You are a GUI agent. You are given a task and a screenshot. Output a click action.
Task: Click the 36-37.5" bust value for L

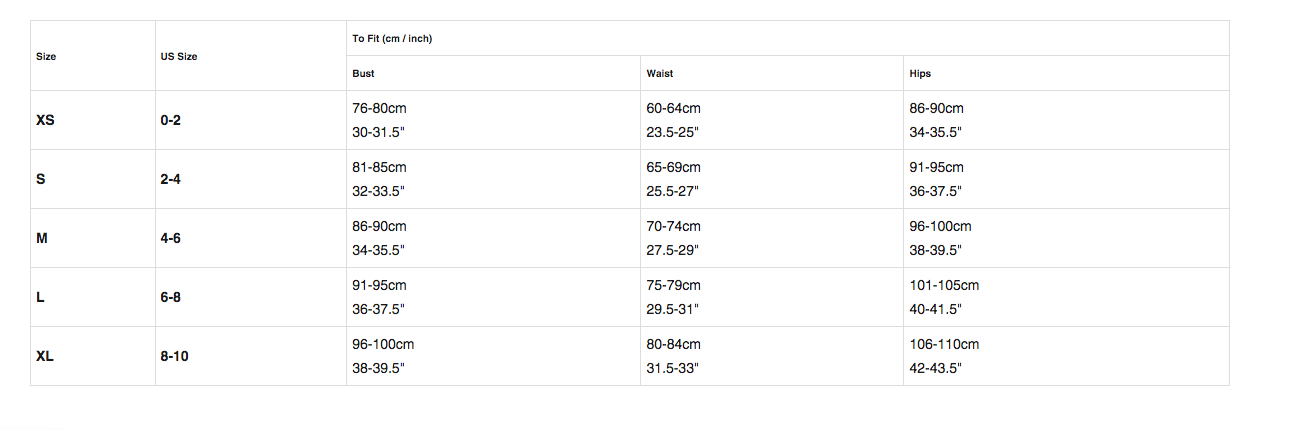point(378,309)
